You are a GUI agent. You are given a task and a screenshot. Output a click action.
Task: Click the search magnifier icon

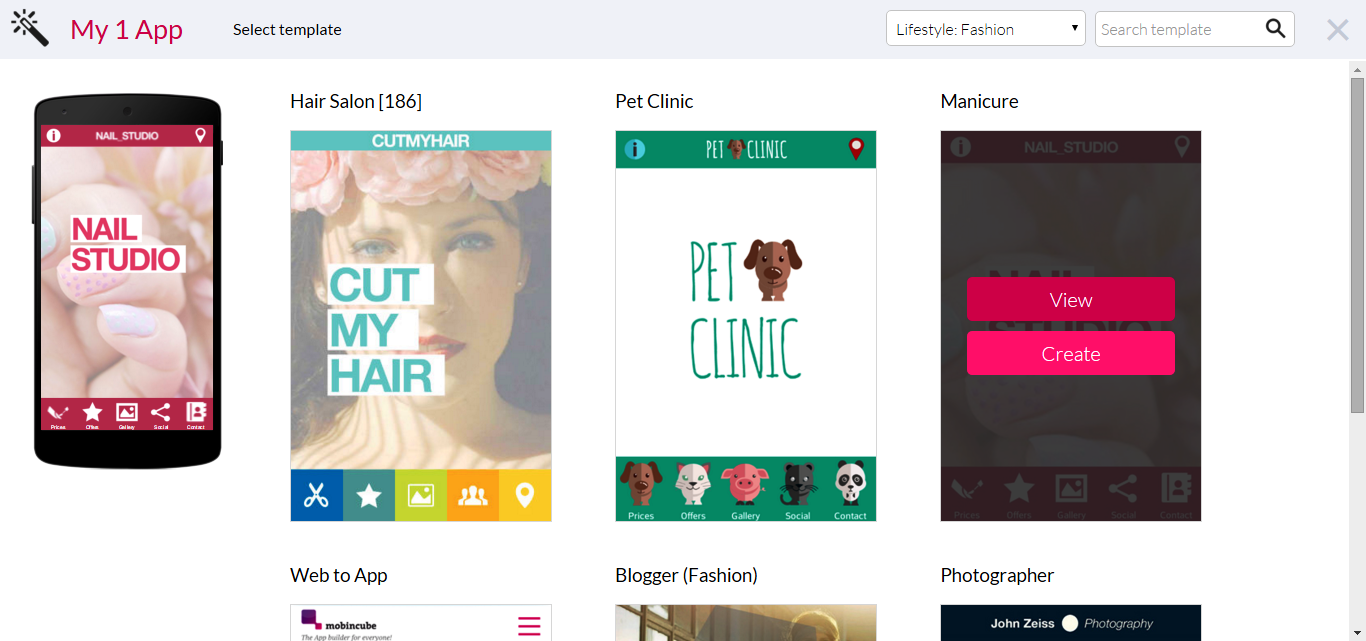click(1275, 29)
